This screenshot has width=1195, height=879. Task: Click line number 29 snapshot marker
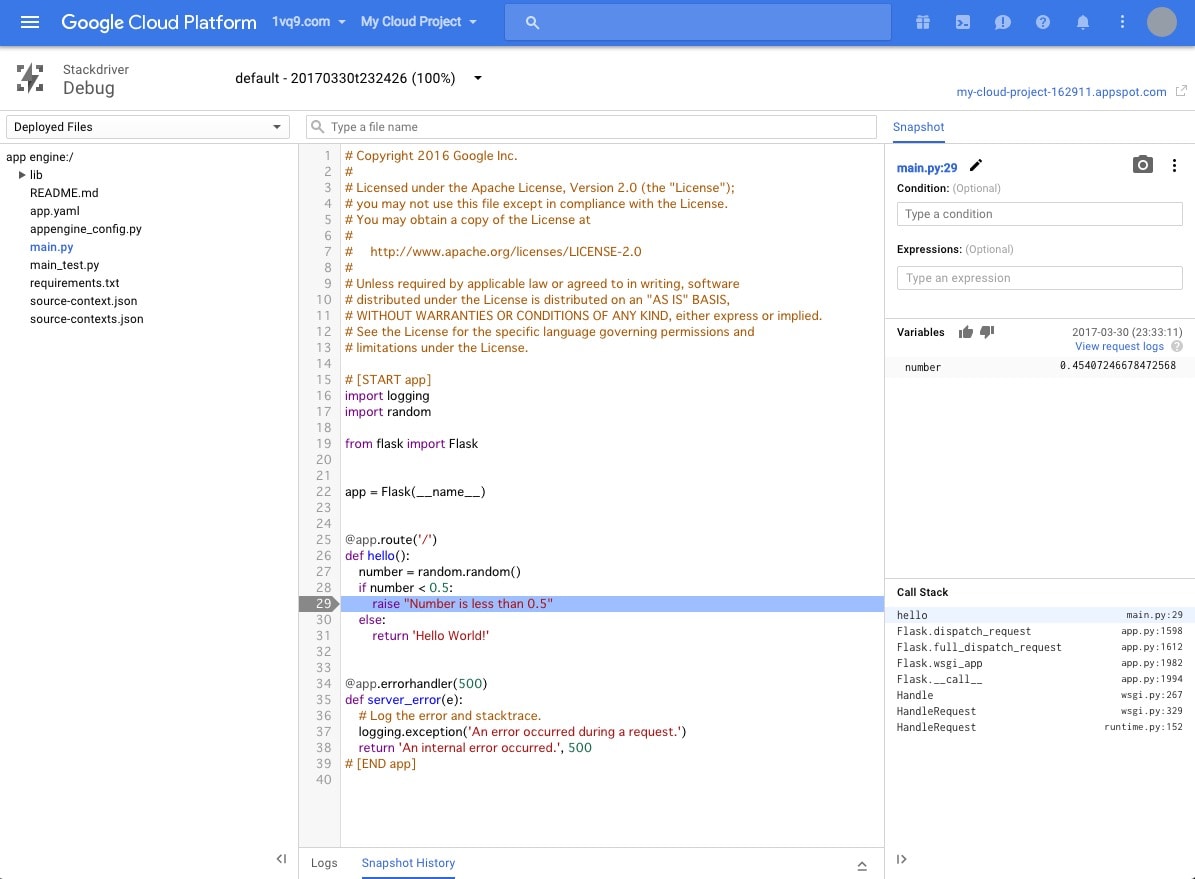tap(319, 604)
